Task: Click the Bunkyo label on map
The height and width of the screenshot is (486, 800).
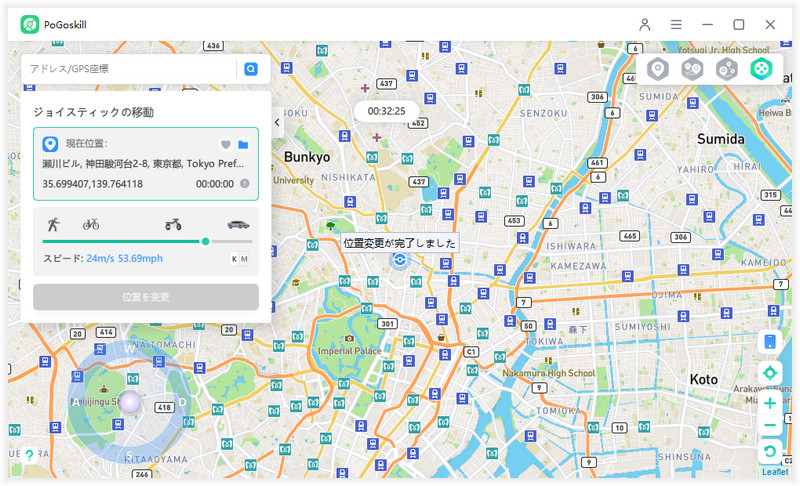Action: point(307,157)
